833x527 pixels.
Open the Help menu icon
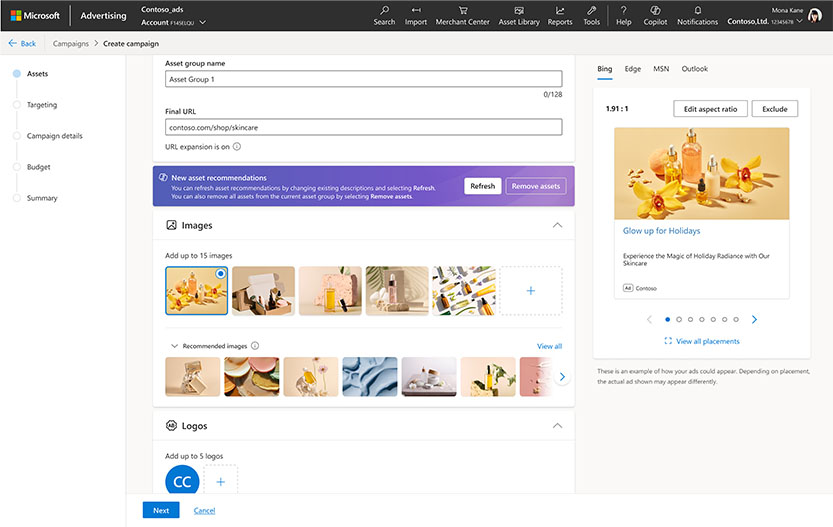[624, 10]
